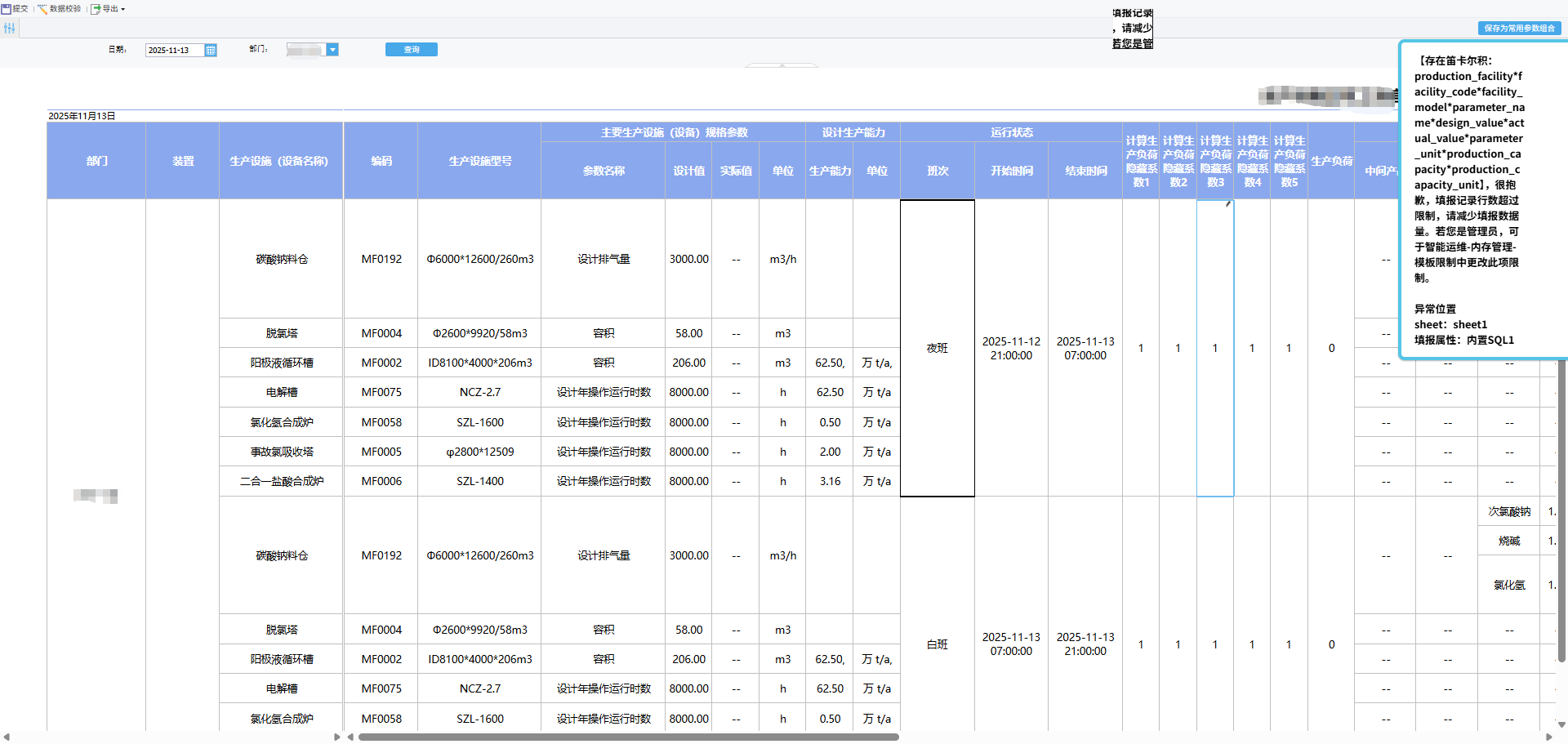
Task: Open the 导出 export dropdown
Action: [x=108, y=9]
